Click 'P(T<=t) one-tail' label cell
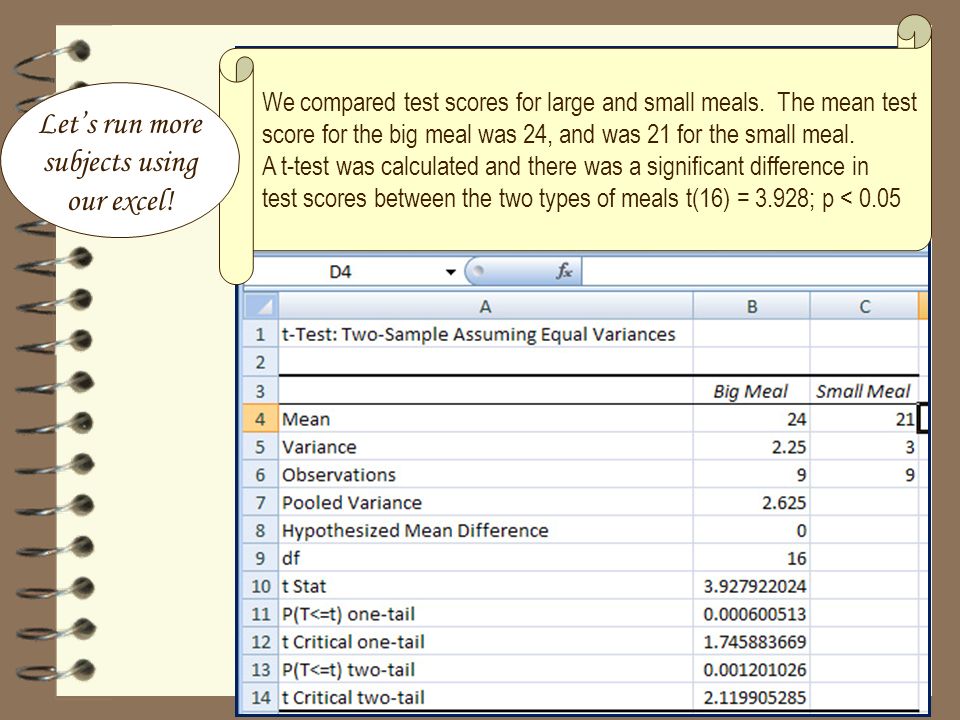Screen dimensions: 960x720 (x=486, y=613)
